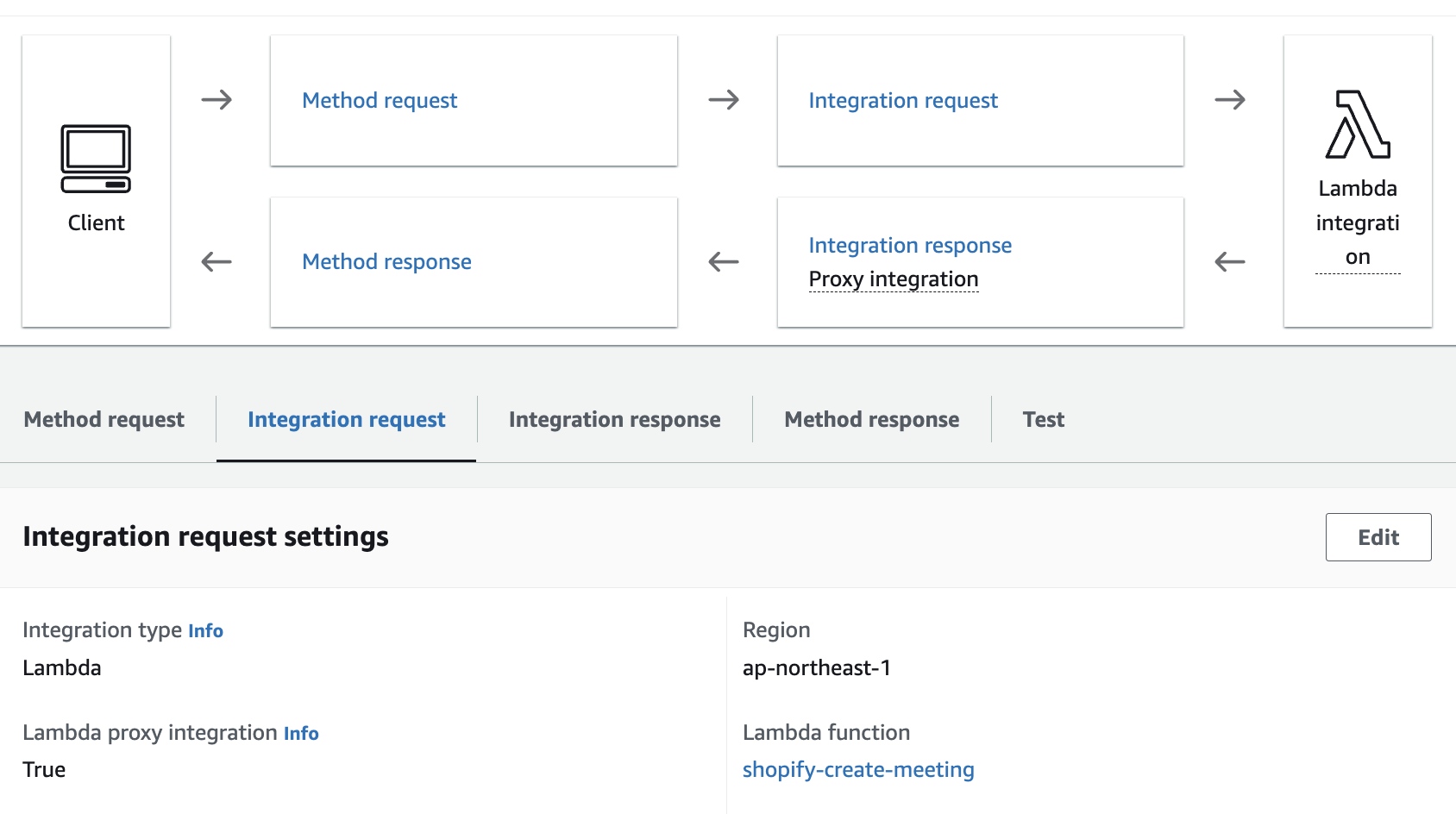Click the Lambda function icon
Viewport: 1456px width, 814px height.
[x=1357, y=125]
